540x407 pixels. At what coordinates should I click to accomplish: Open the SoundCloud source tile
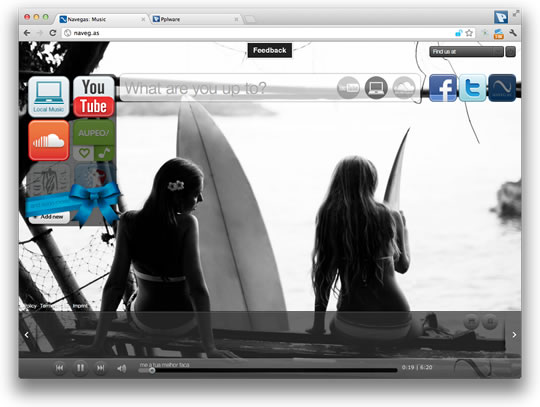coord(49,140)
